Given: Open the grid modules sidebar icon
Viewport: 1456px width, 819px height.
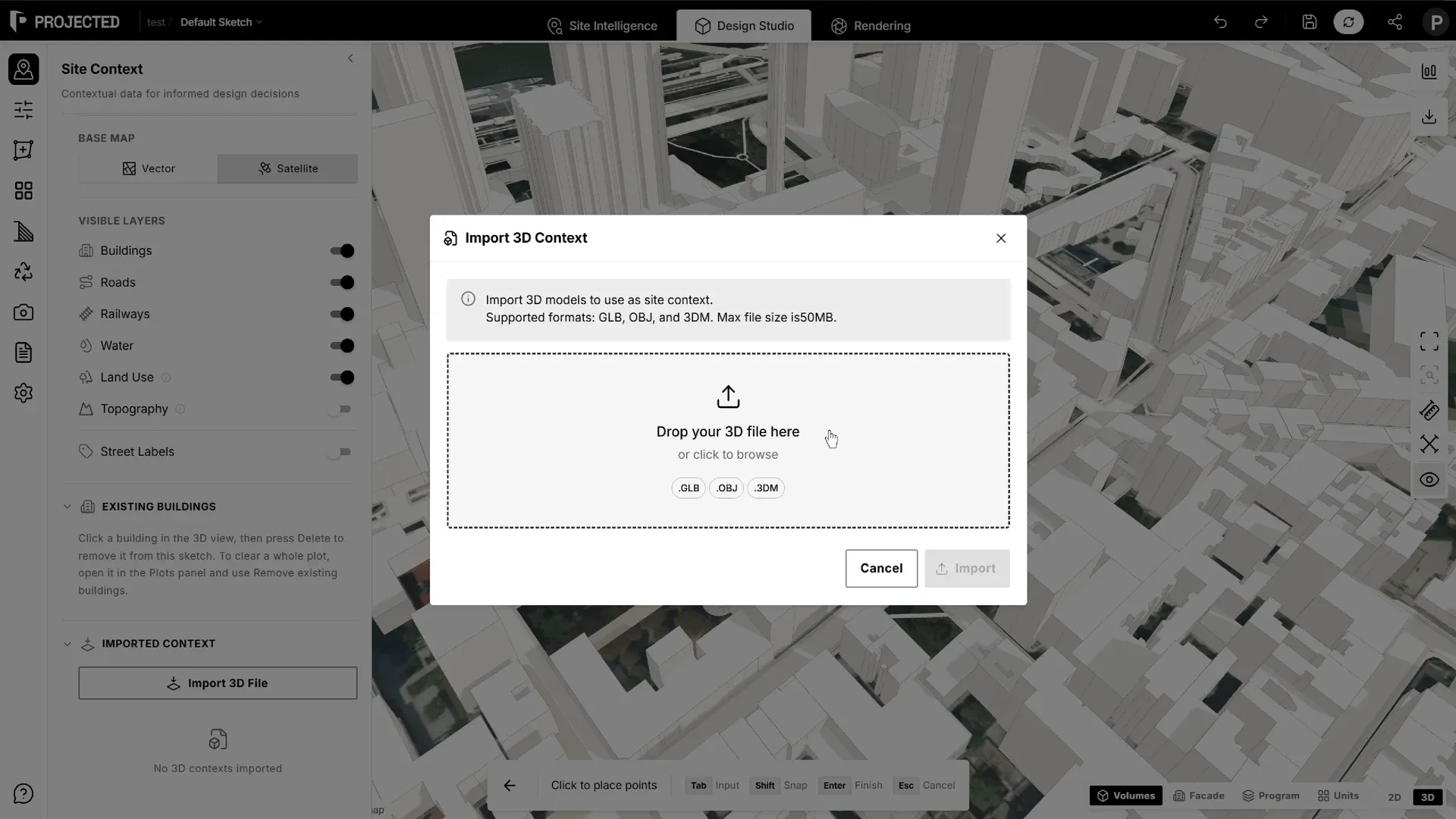Looking at the screenshot, I should click(24, 190).
